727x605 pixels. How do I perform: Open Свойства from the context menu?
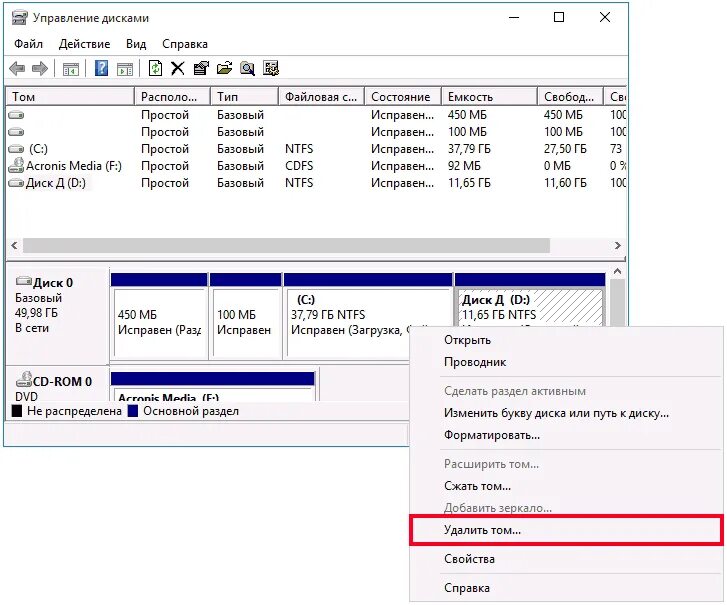pos(566,559)
